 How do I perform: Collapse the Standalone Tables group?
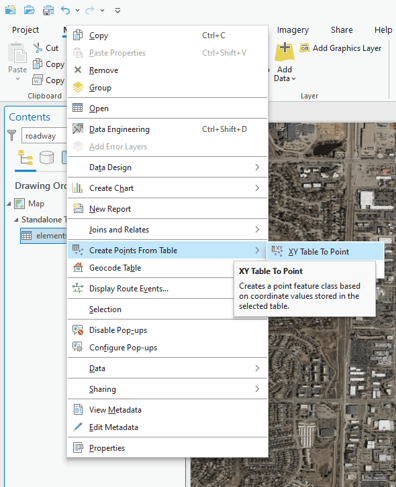click(16, 220)
